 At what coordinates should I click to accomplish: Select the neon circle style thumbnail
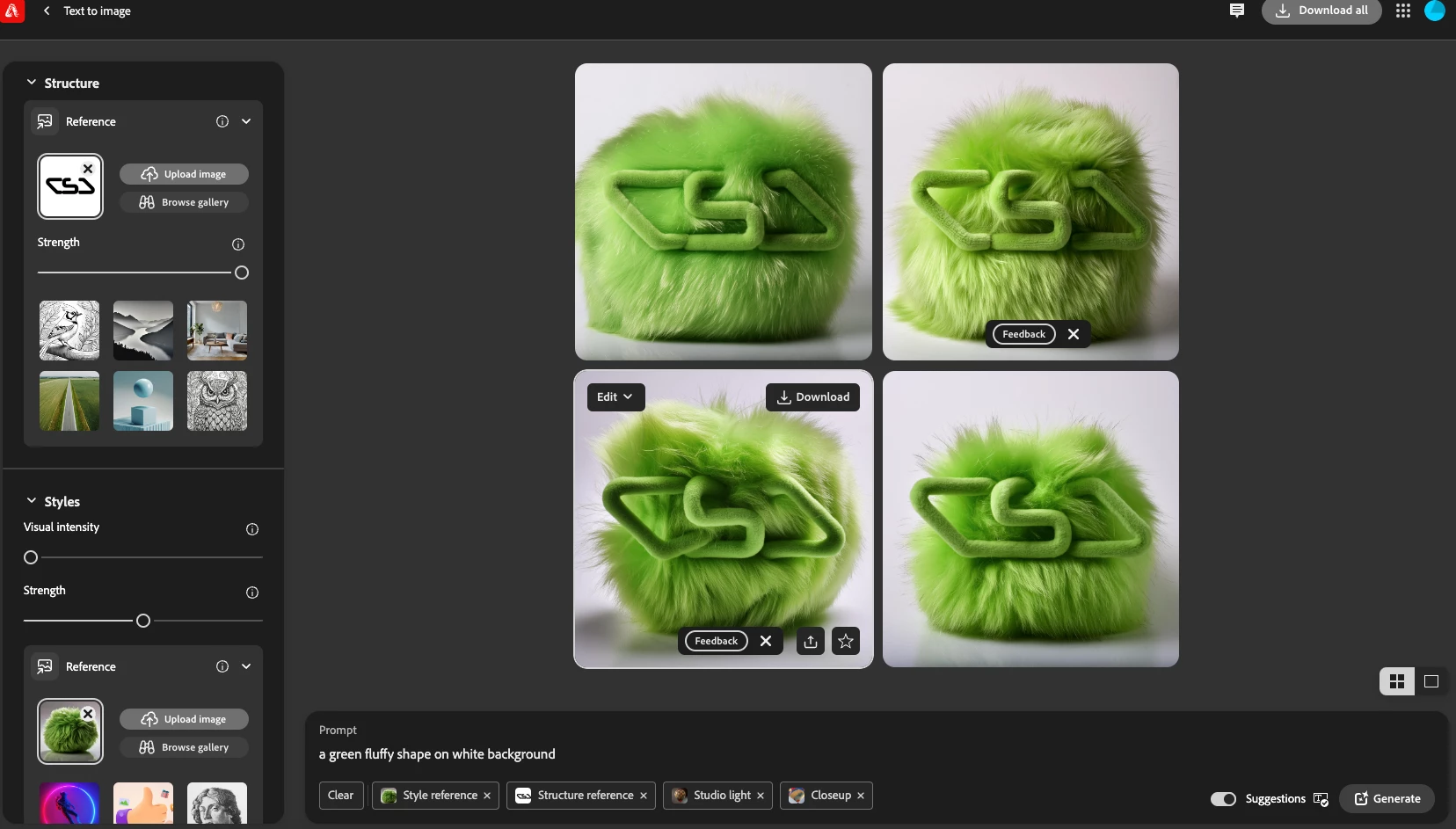[x=69, y=804]
